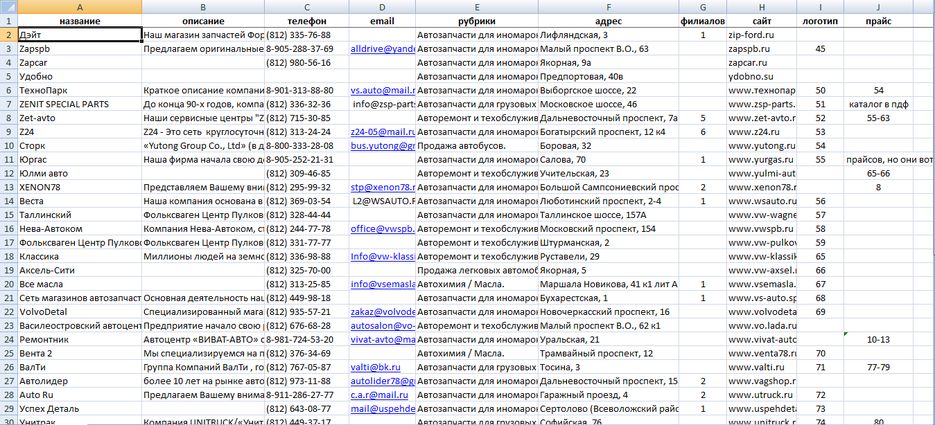Click the 'телефон' header cell
The width and height of the screenshot is (935, 425).
[306, 21]
